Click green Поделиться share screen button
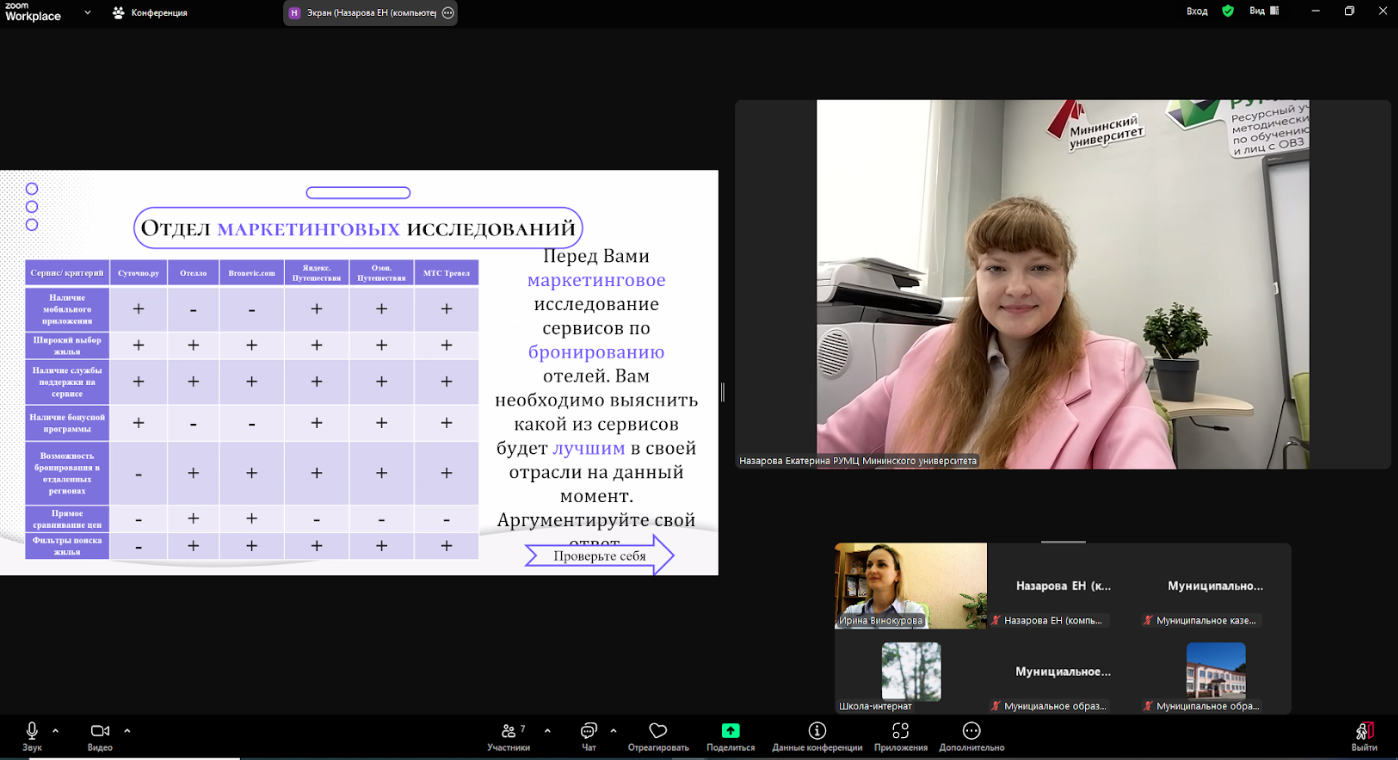 (730, 736)
